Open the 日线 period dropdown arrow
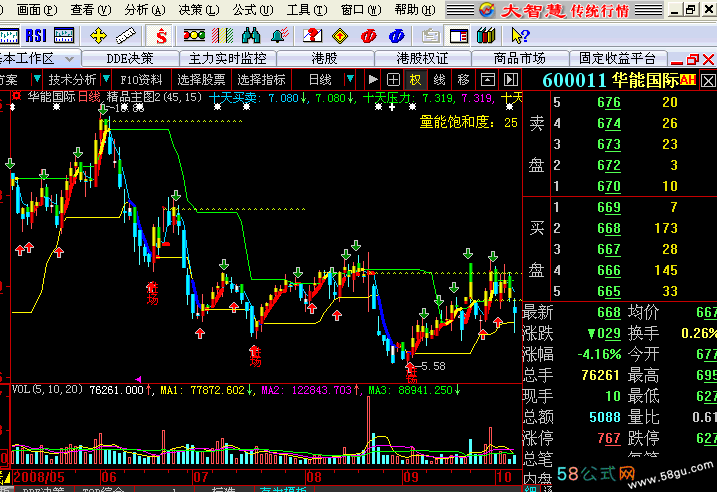Image resolution: width=717 pixels, height=492 pixels. [x=350, y=79]
